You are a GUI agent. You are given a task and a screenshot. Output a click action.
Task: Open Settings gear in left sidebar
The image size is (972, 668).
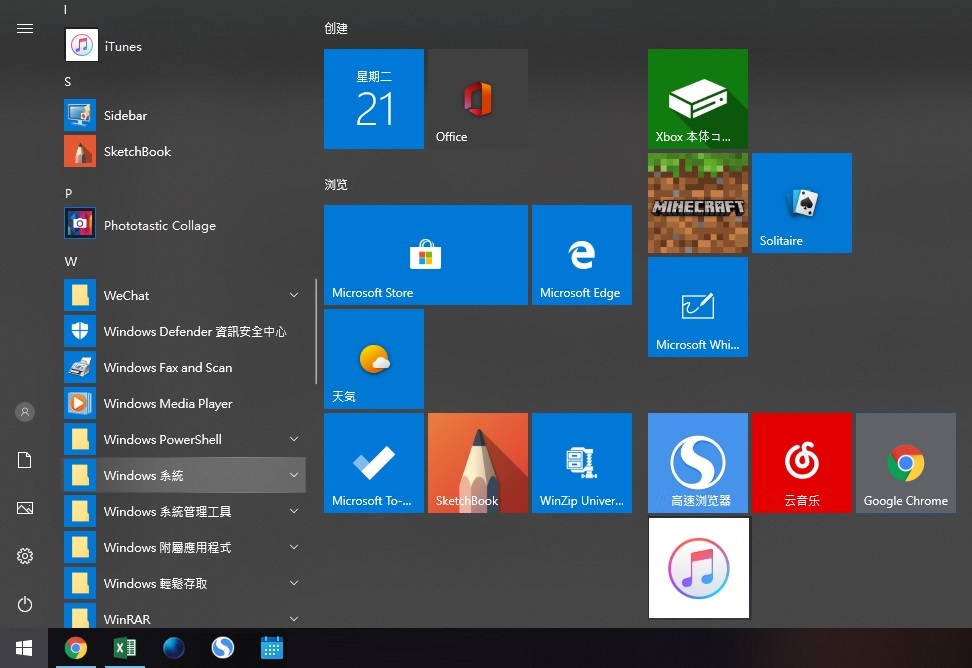click(x=25, y=556)
